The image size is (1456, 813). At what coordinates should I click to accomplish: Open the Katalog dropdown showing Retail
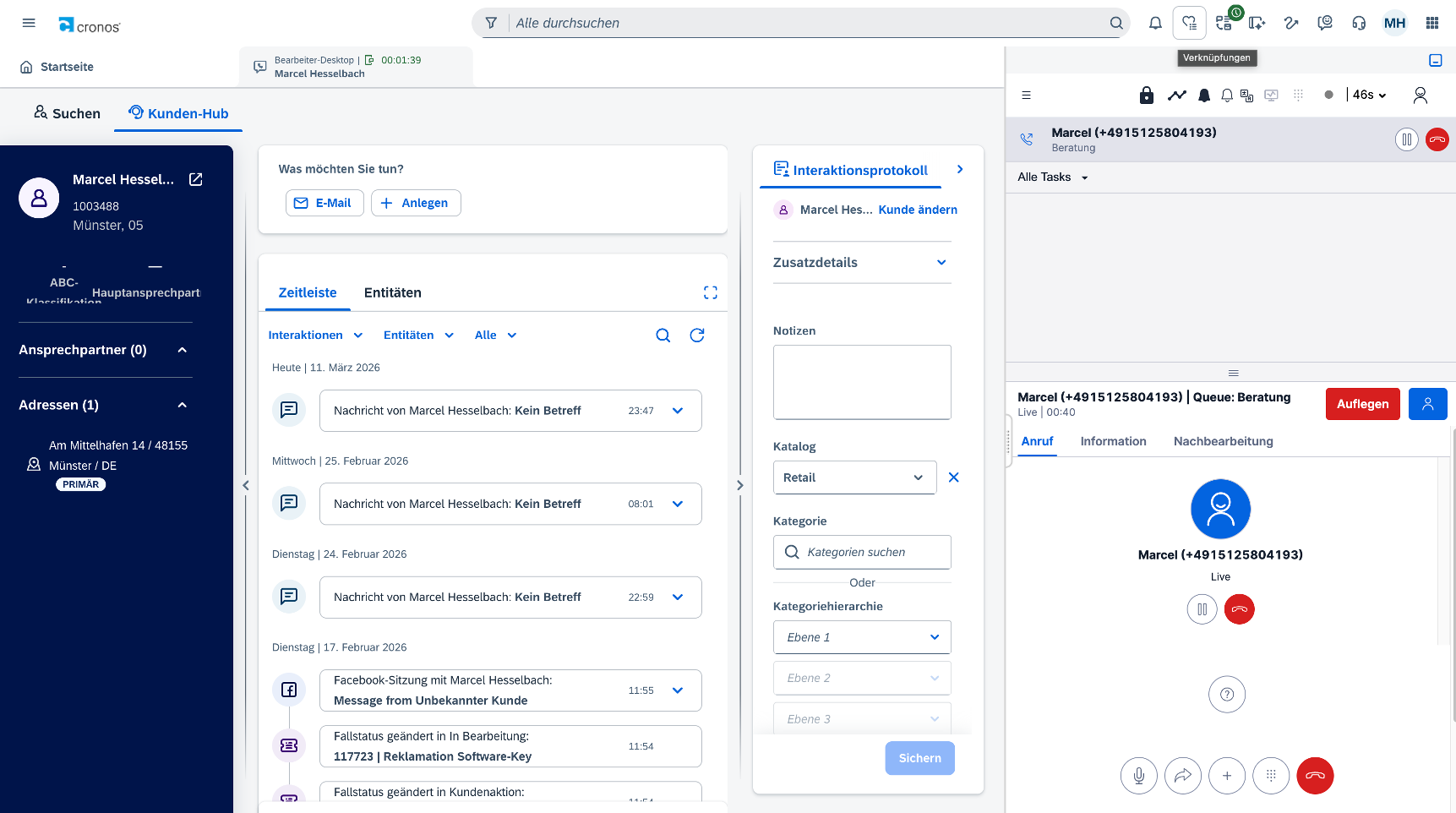point(854,477)
